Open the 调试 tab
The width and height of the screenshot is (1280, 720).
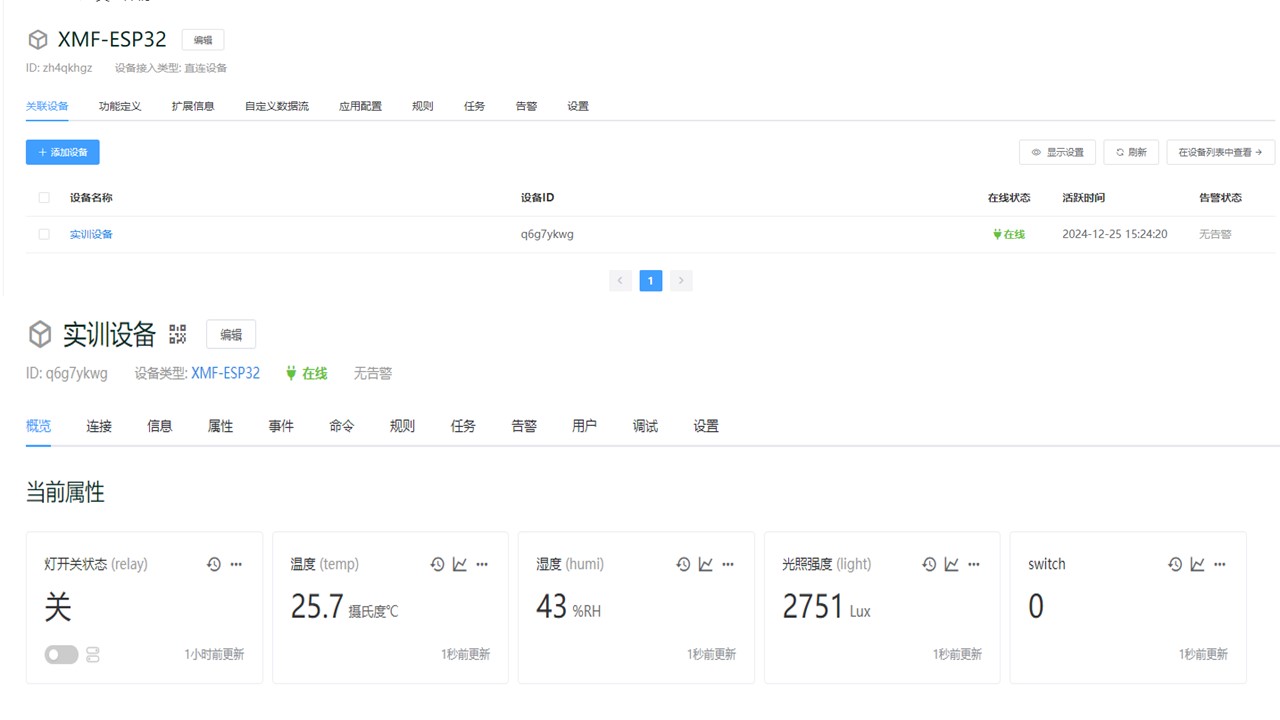pos(645,426)
